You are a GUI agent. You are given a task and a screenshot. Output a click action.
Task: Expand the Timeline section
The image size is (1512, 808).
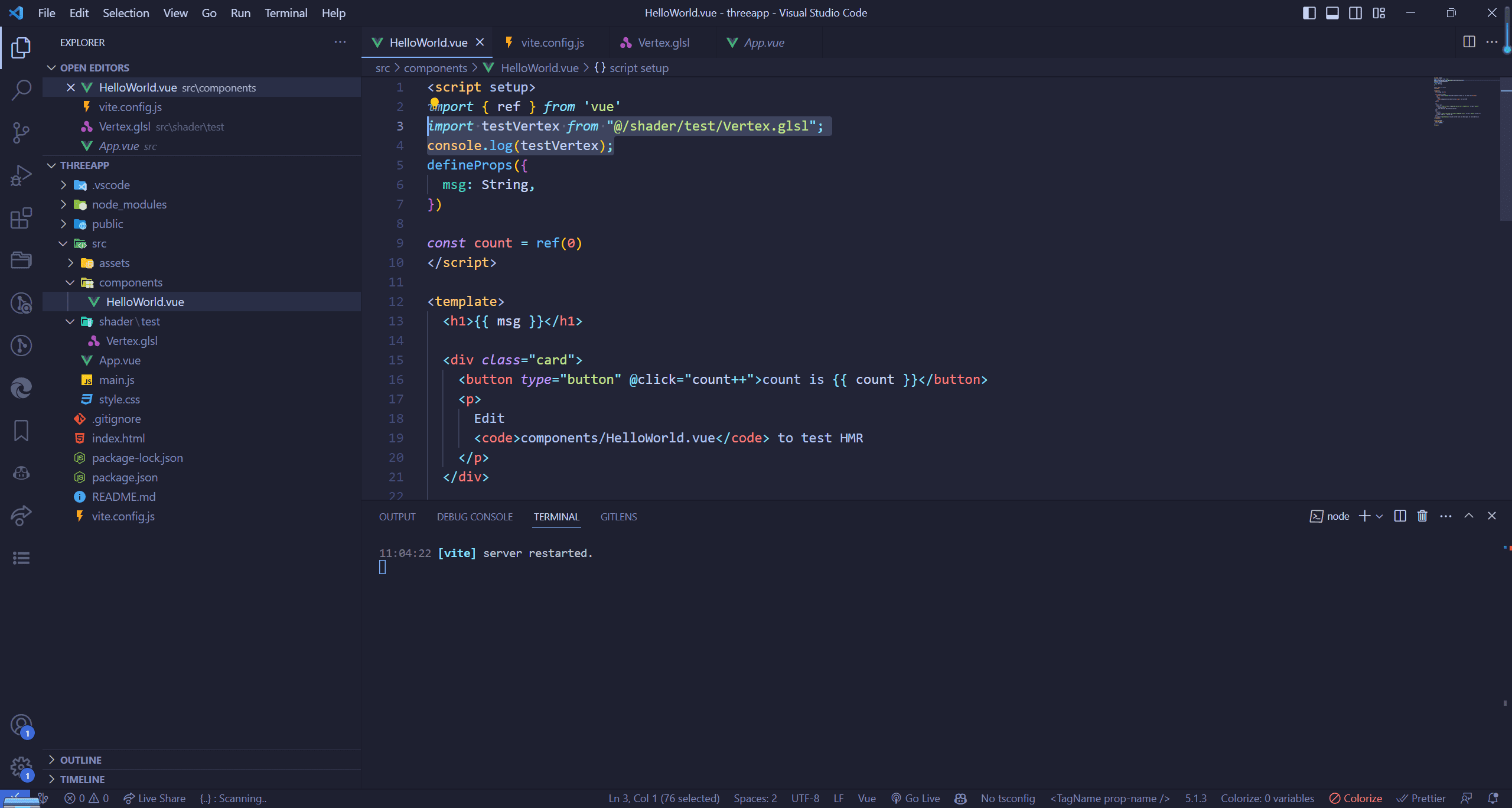(x=51, y=779)
